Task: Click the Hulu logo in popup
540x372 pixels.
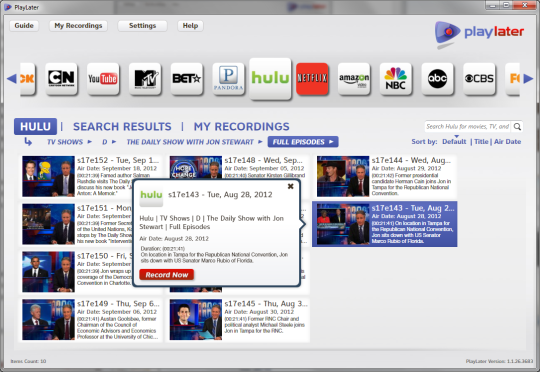Action: 151,196
